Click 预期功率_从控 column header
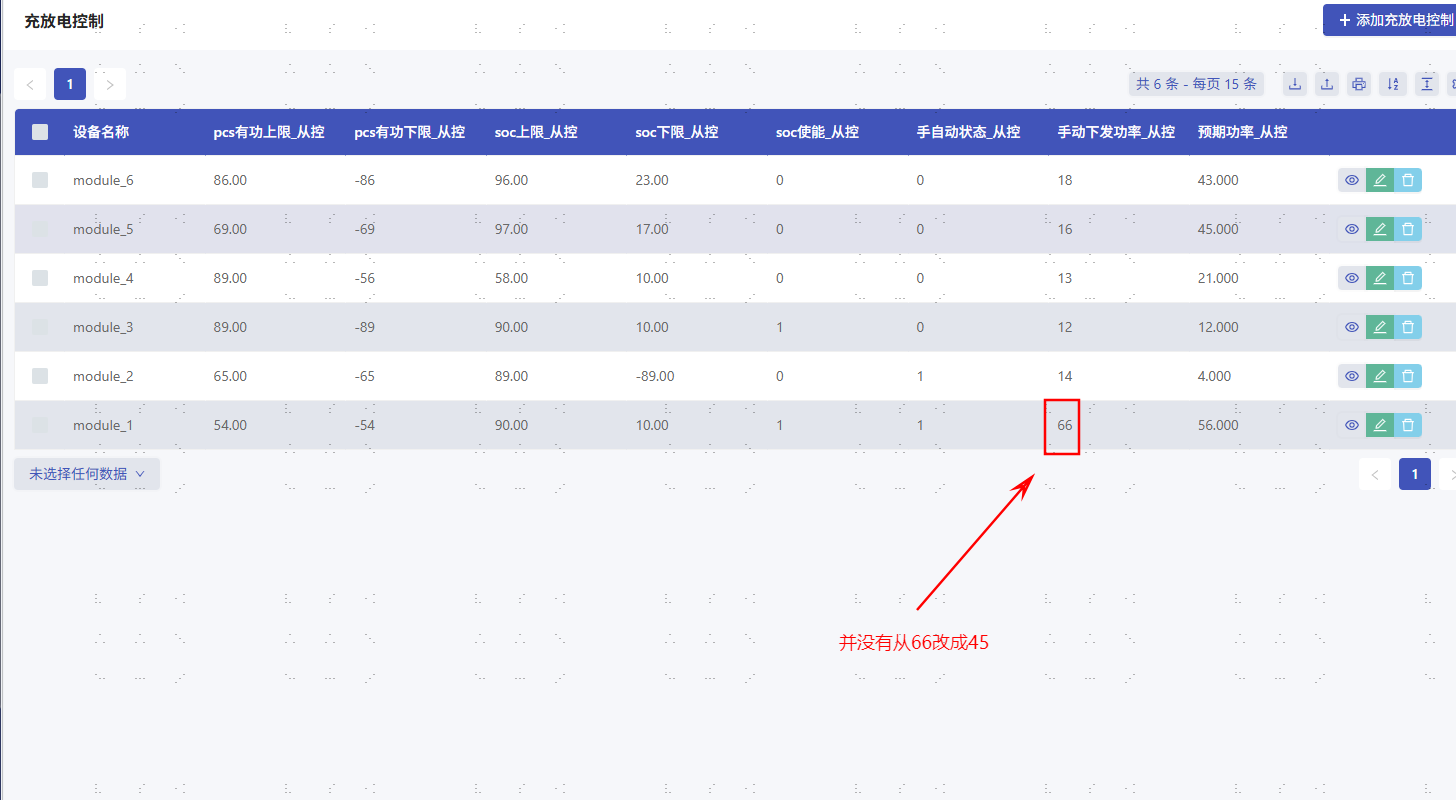The image size is (1456, 800). tap(1243, 131)
